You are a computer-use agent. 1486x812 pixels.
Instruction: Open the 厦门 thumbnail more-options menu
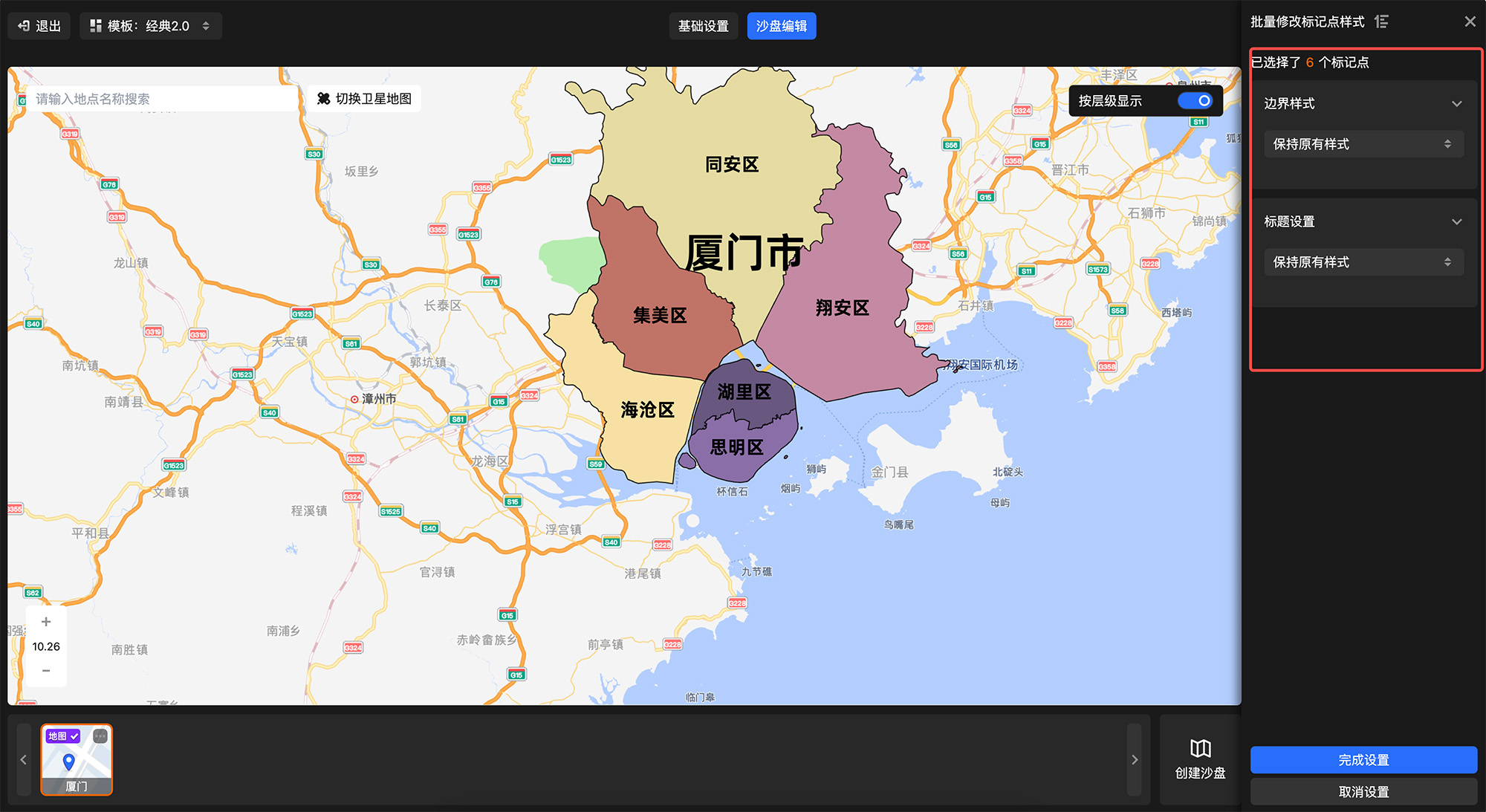[100, 736]
